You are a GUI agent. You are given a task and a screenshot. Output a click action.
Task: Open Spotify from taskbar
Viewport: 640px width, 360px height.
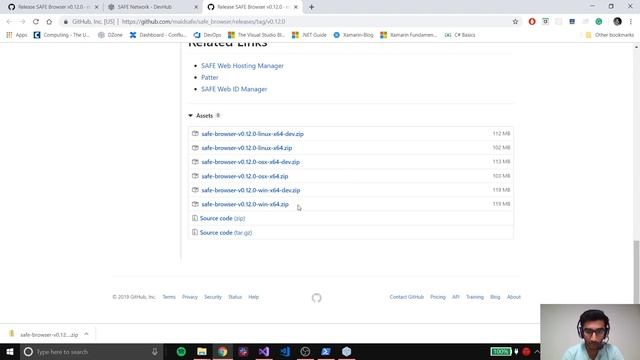pos(181,352)
